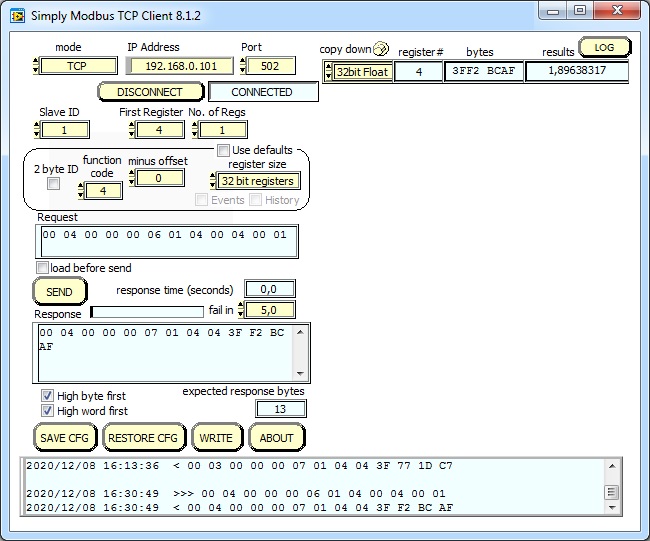Click the Response progress bar
The image size is (650, 541).
tap(147, 312)
